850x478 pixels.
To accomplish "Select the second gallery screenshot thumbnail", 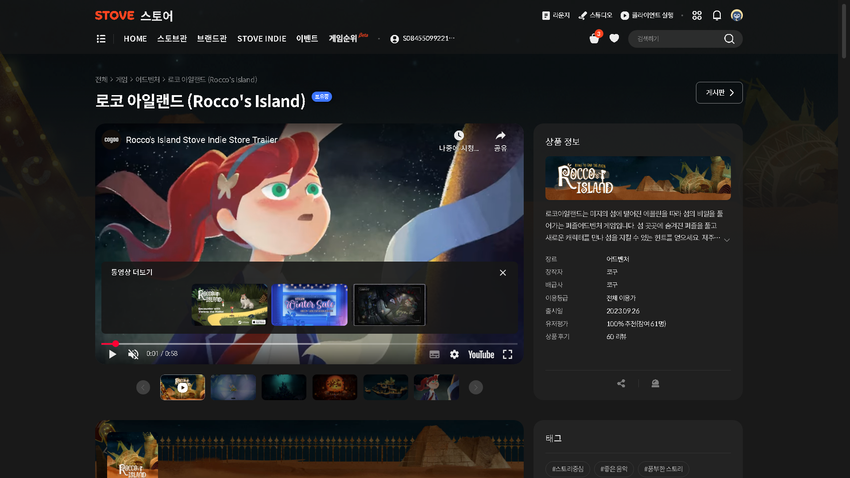I will pyautogui.click(x=233, y=387).
